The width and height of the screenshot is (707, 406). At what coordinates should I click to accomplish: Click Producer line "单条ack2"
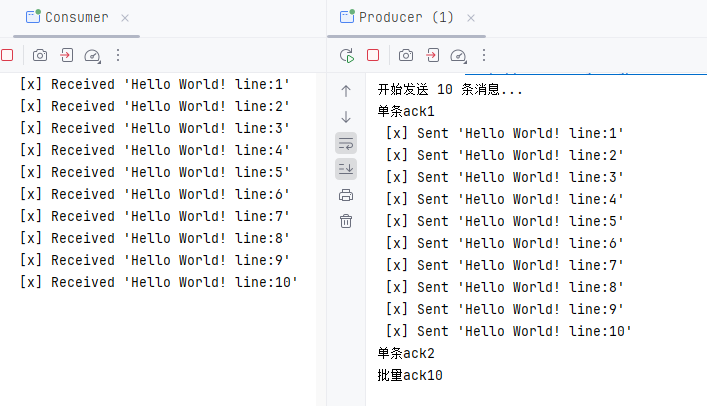point(406,353)
